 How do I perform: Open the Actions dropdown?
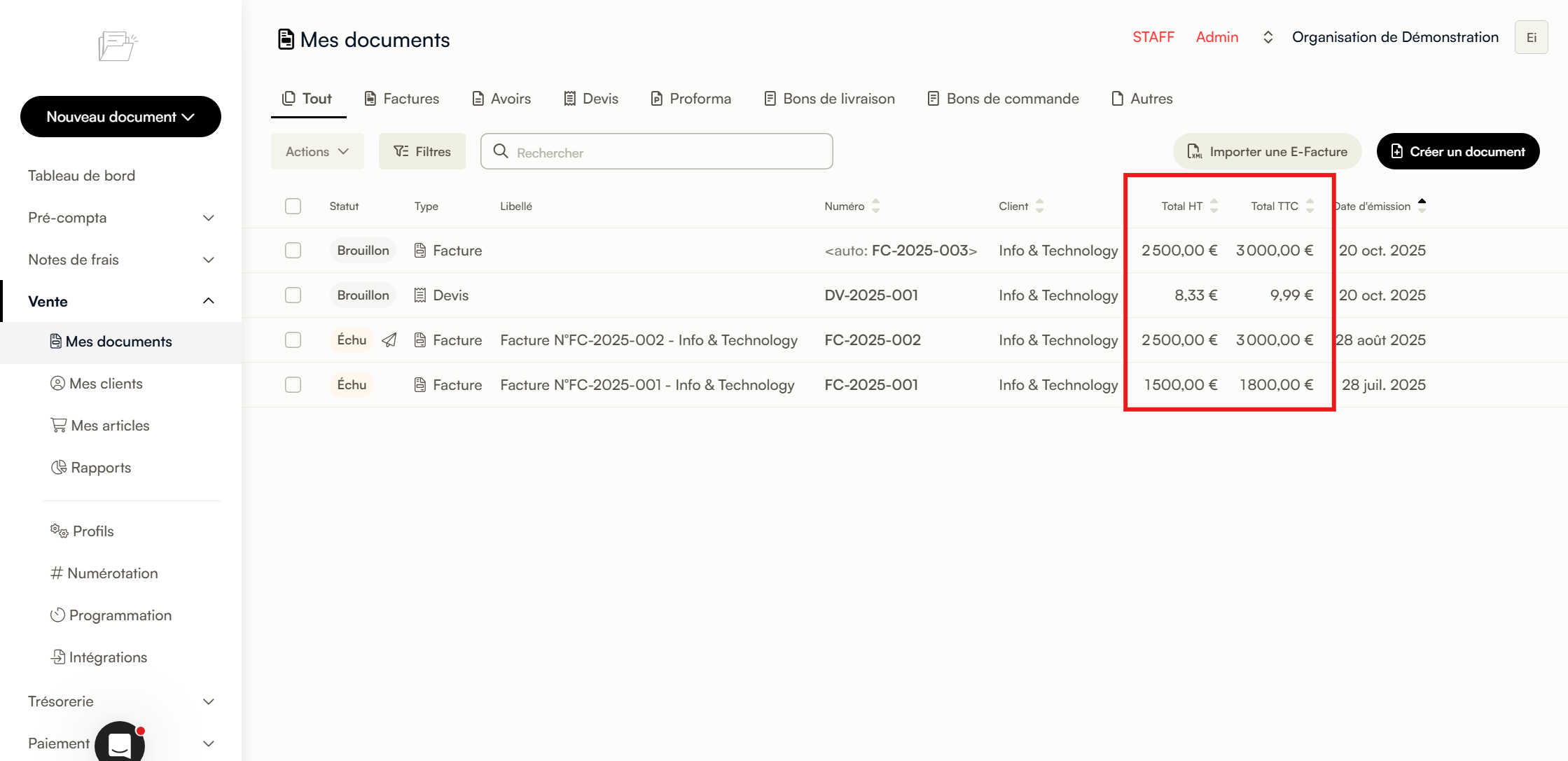click(317, 151)
